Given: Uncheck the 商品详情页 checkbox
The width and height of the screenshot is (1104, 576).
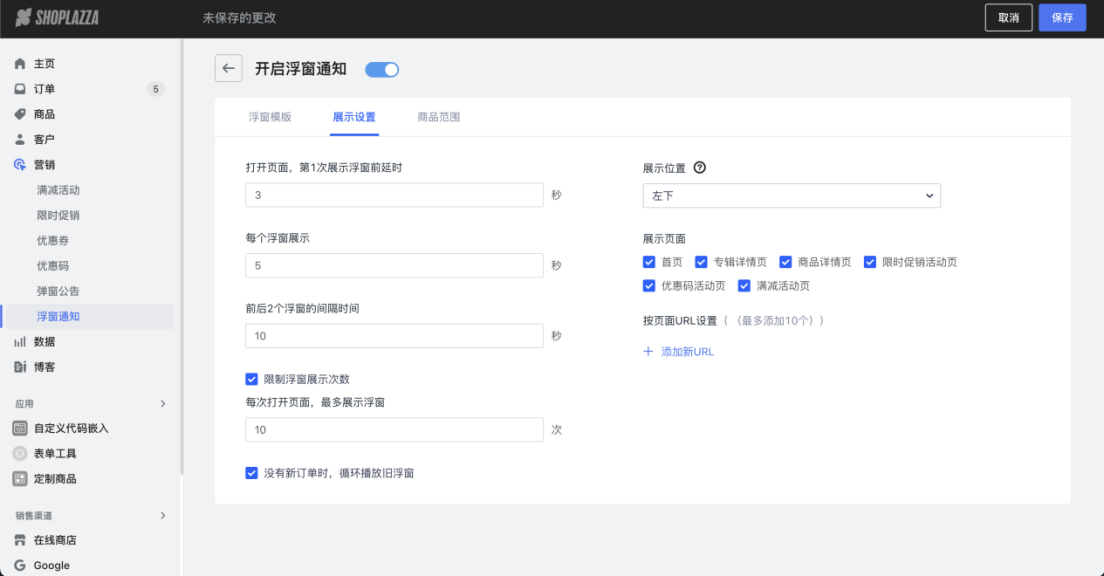Looking at the screenshot, I should click(786, 262).
